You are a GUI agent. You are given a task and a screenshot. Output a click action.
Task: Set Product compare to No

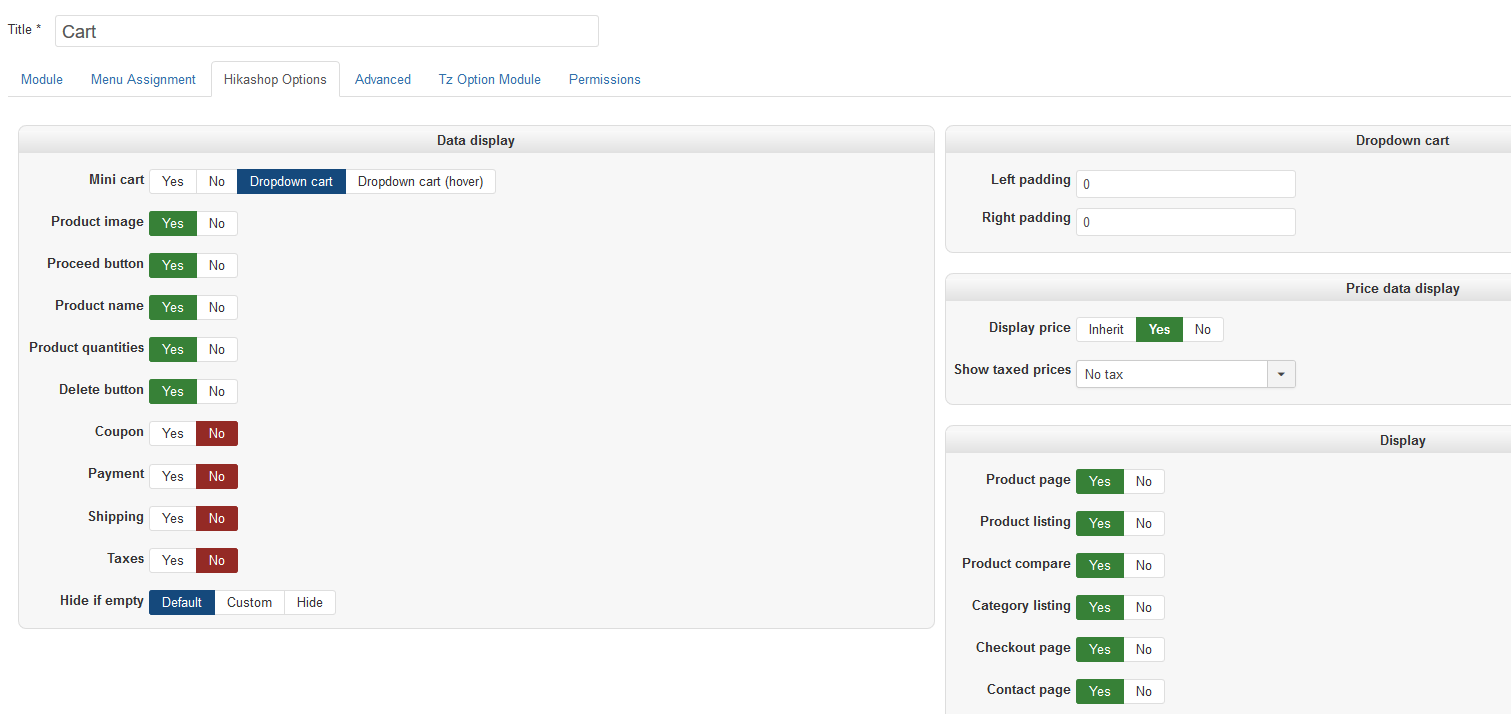pos(1144,565)
